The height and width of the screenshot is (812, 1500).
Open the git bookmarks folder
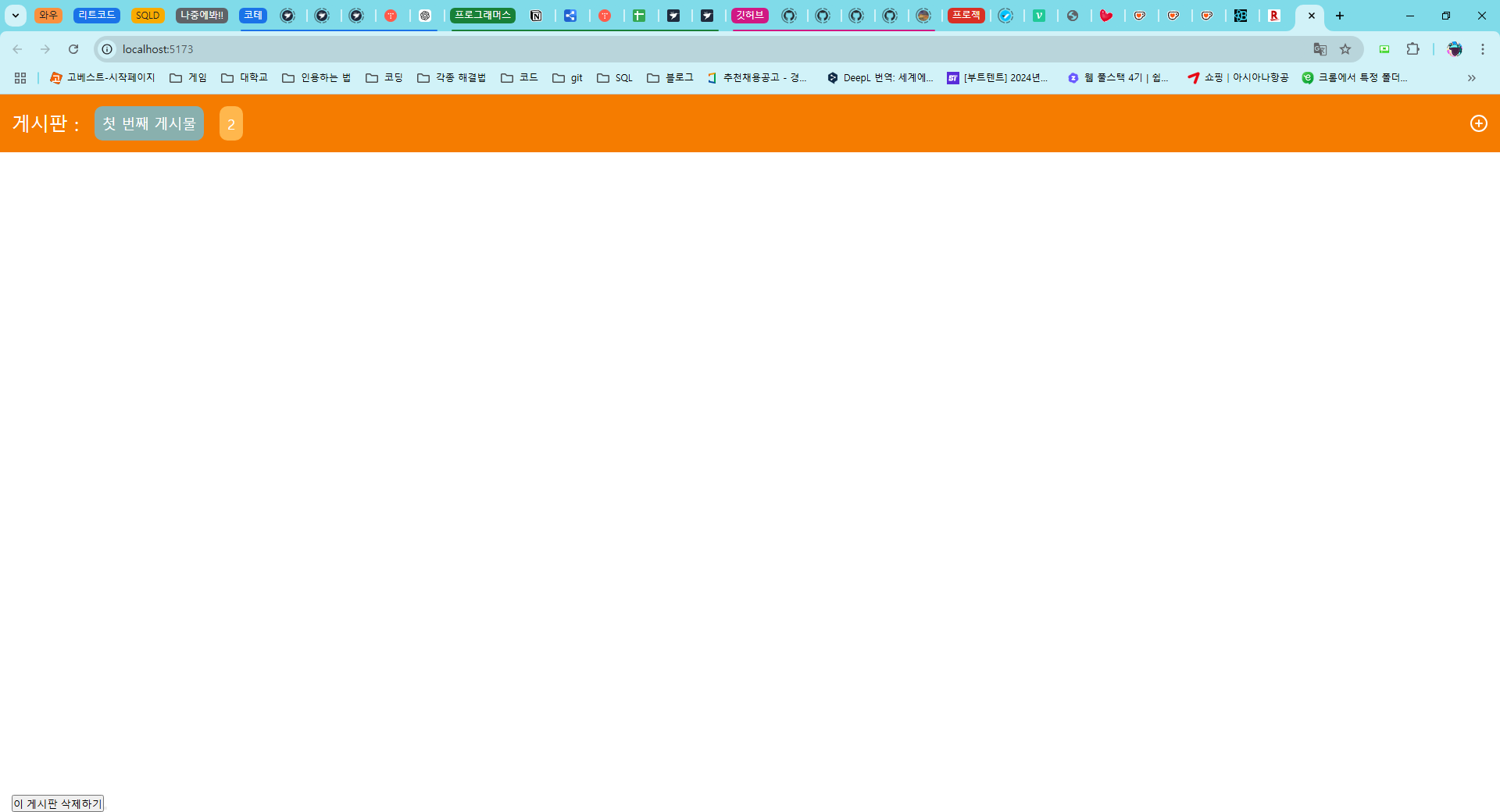pyautogui.click(x=568, y=78)
